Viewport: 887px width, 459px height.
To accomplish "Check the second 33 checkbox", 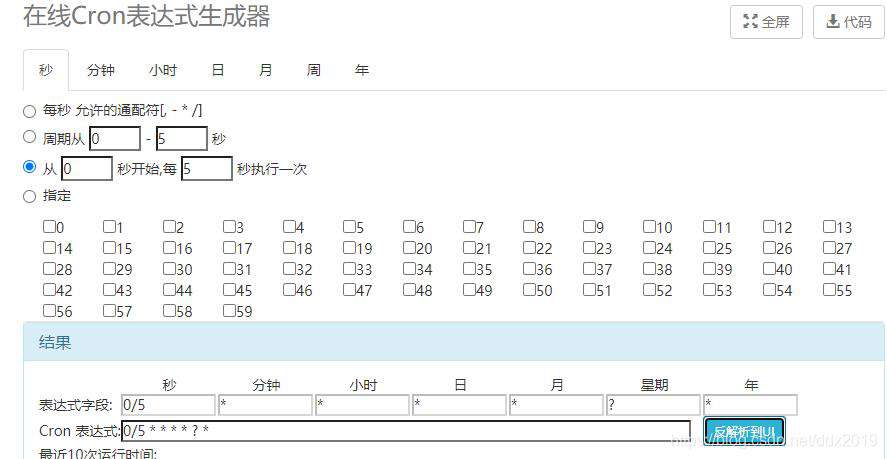I will pos(349,269).
